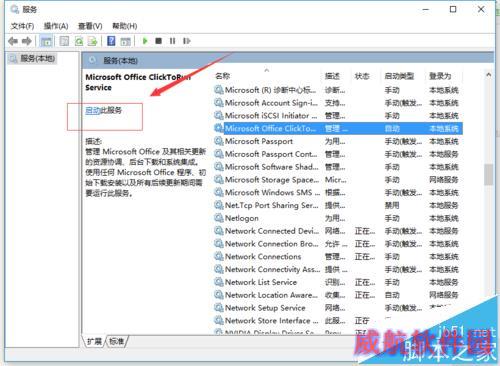Open the 操作(A) menu
The width and height of the screenshot is (500, 366).
point(56,26)
